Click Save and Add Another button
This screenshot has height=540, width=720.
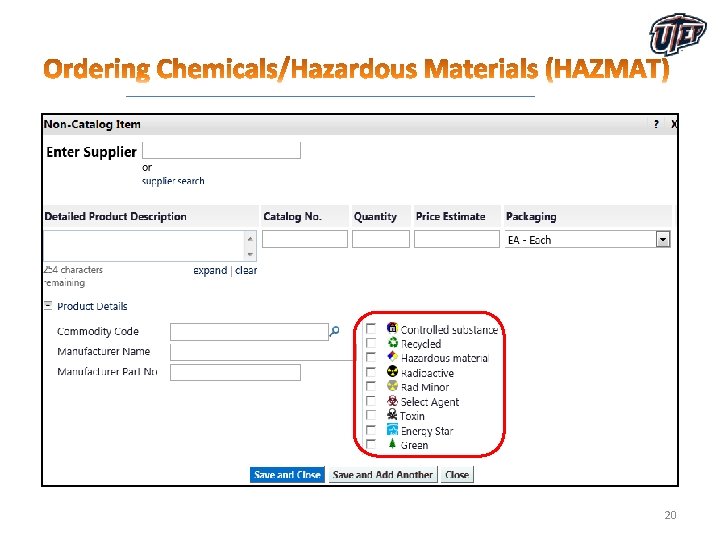tap(383, 475)
